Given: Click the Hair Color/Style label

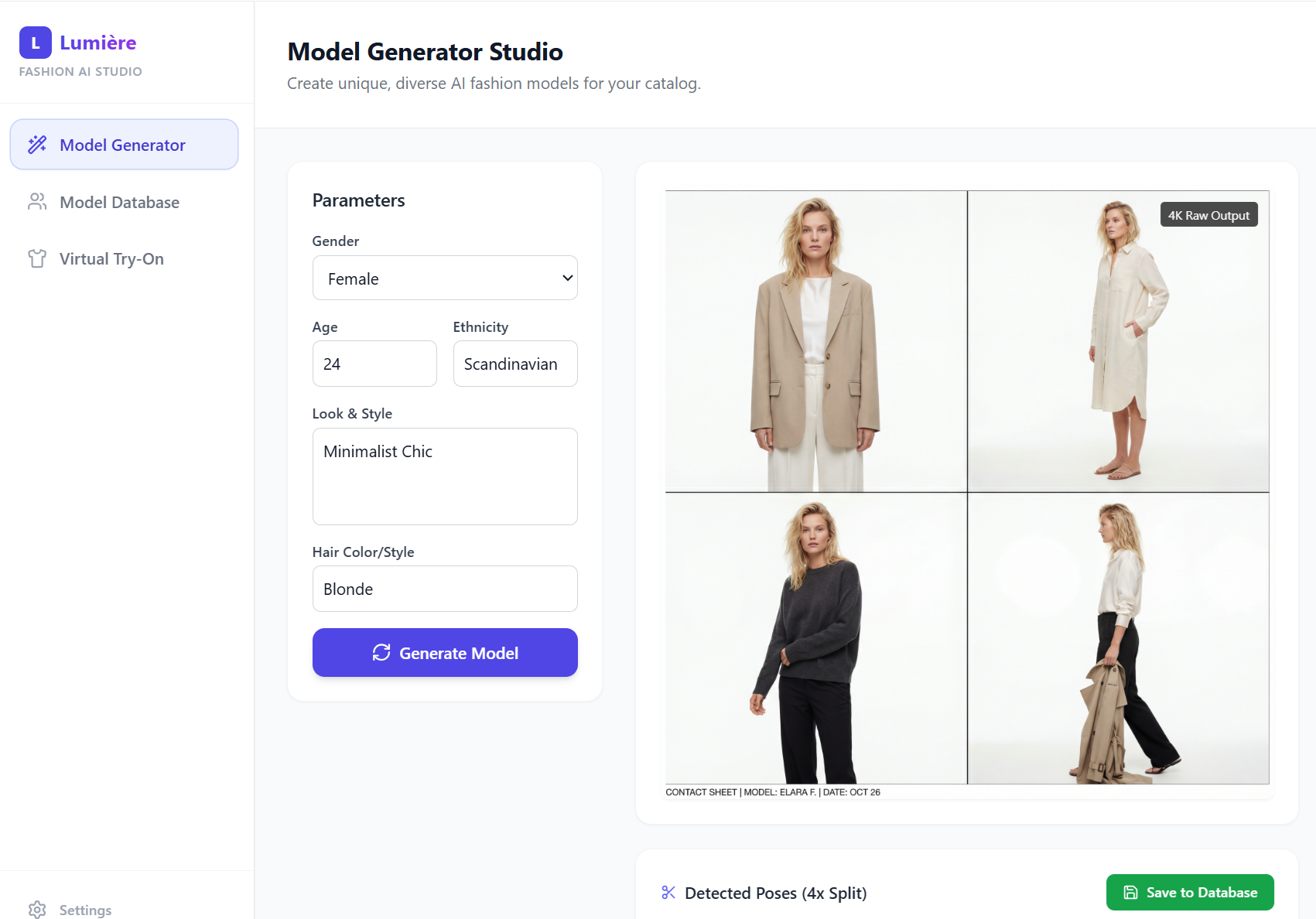Looking at the screenshot, I should 363,552.
